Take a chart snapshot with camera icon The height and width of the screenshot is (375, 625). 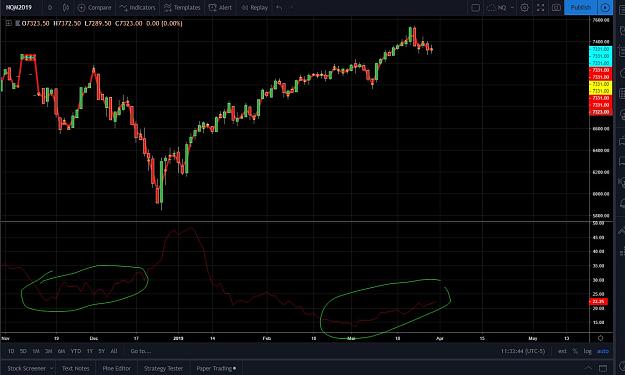coord(556,8)
